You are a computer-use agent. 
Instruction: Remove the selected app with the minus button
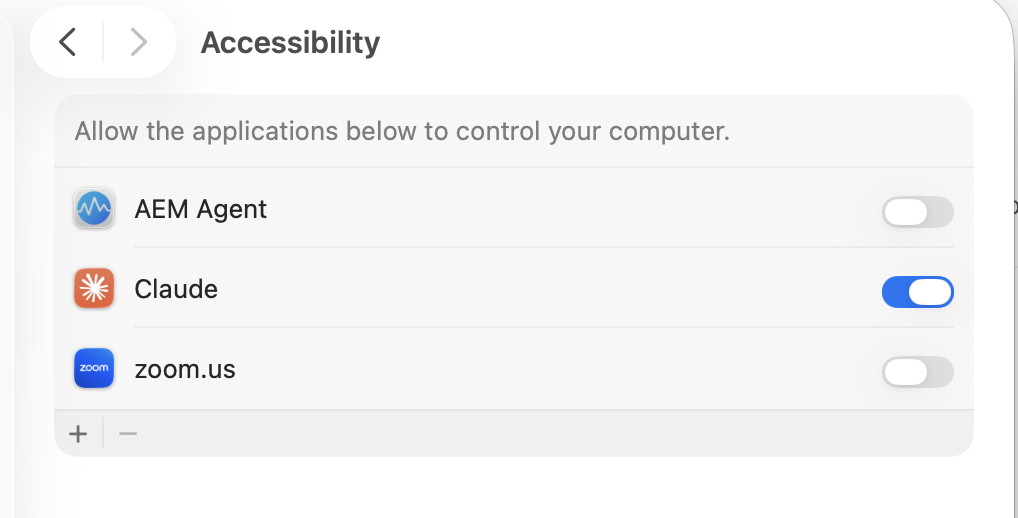128,433
